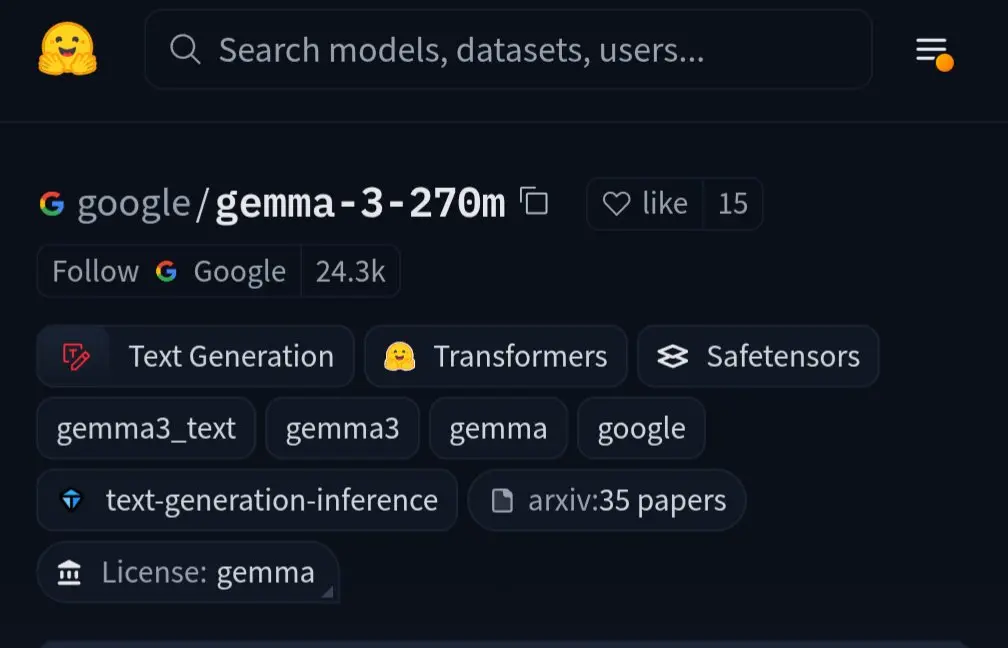Open the hamburger menu with notification dot
The height and width of the screenshot is (648, 1008).
[x=934, y=53]
